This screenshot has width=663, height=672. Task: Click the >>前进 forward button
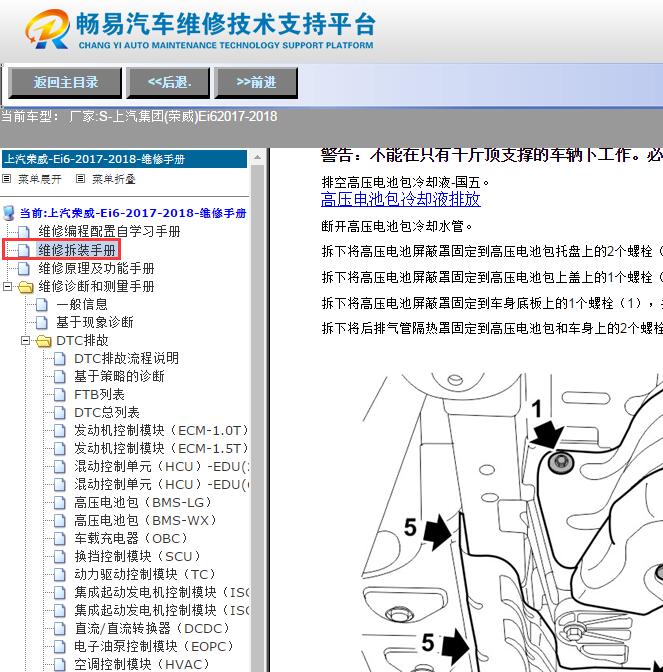click(x=256, y=82)
